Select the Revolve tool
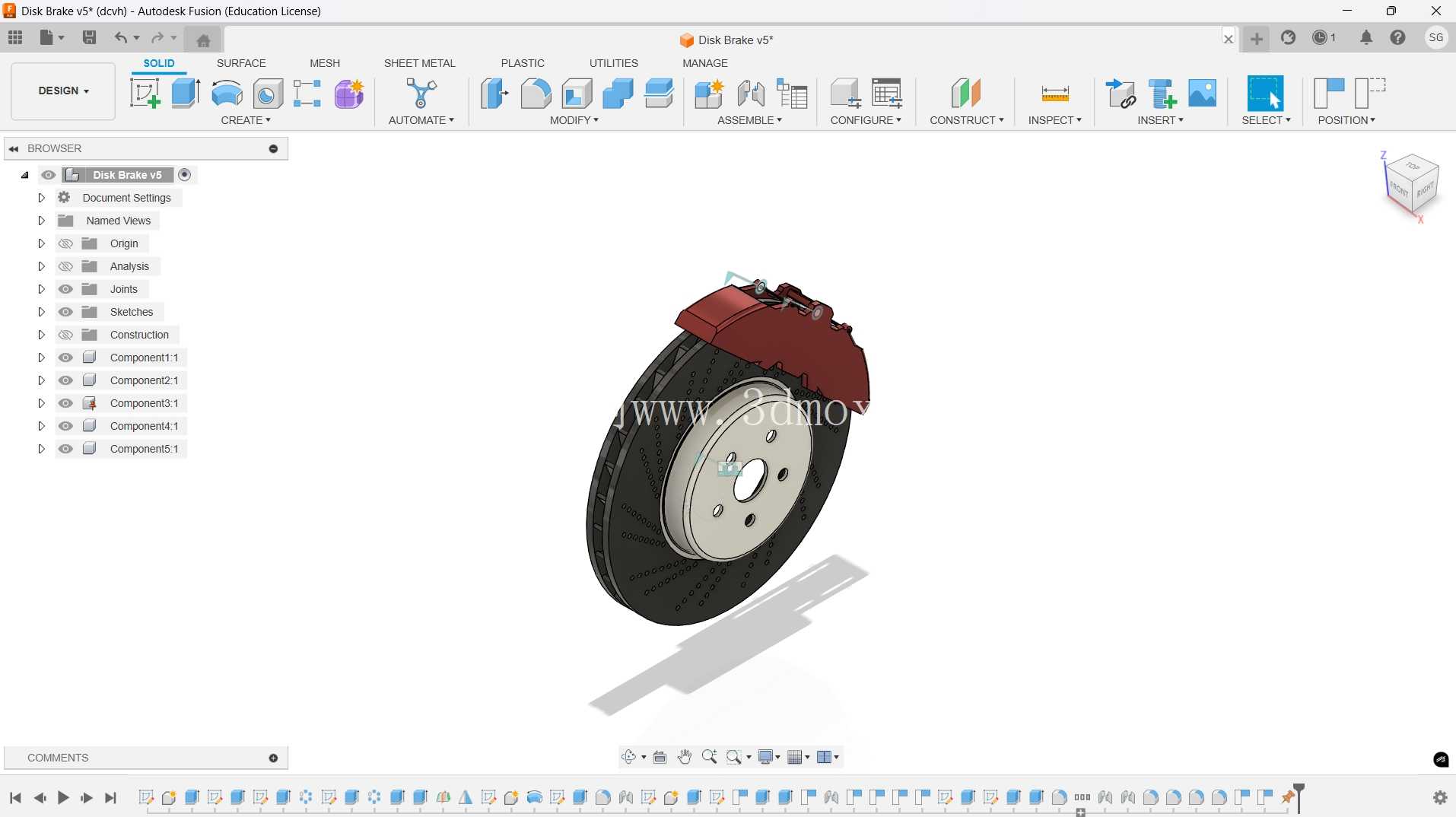Screen dimensions: 1456x817 tap(227, 94)
